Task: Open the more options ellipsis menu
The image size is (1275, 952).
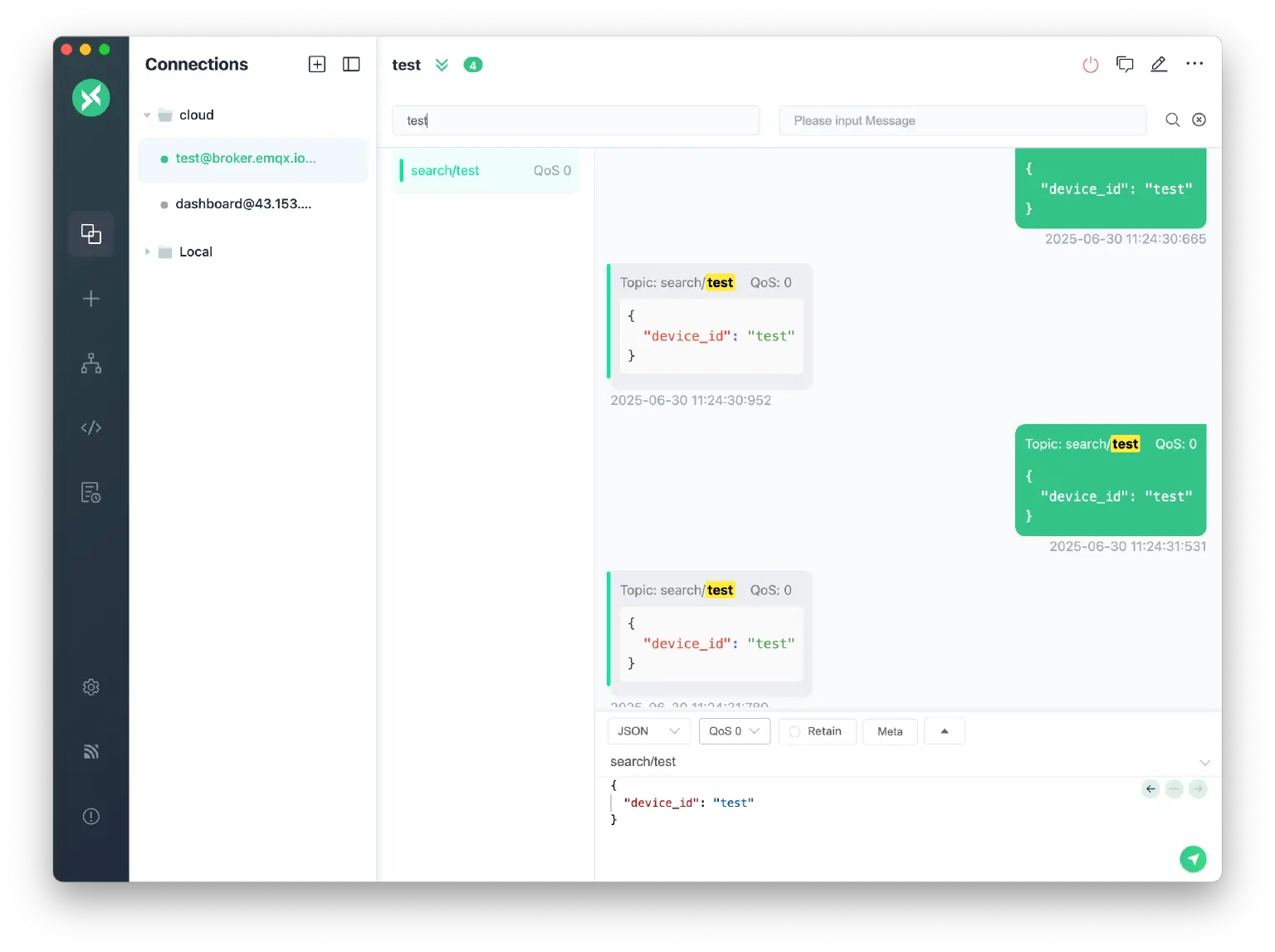Action: (1194, 64)
